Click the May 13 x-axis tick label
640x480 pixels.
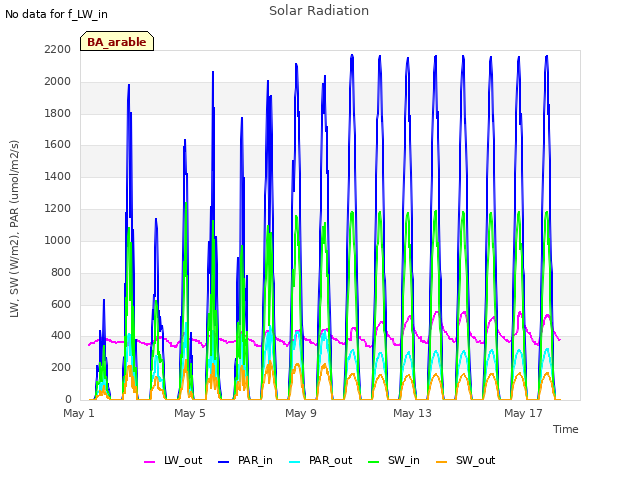(x=412, y=413)
